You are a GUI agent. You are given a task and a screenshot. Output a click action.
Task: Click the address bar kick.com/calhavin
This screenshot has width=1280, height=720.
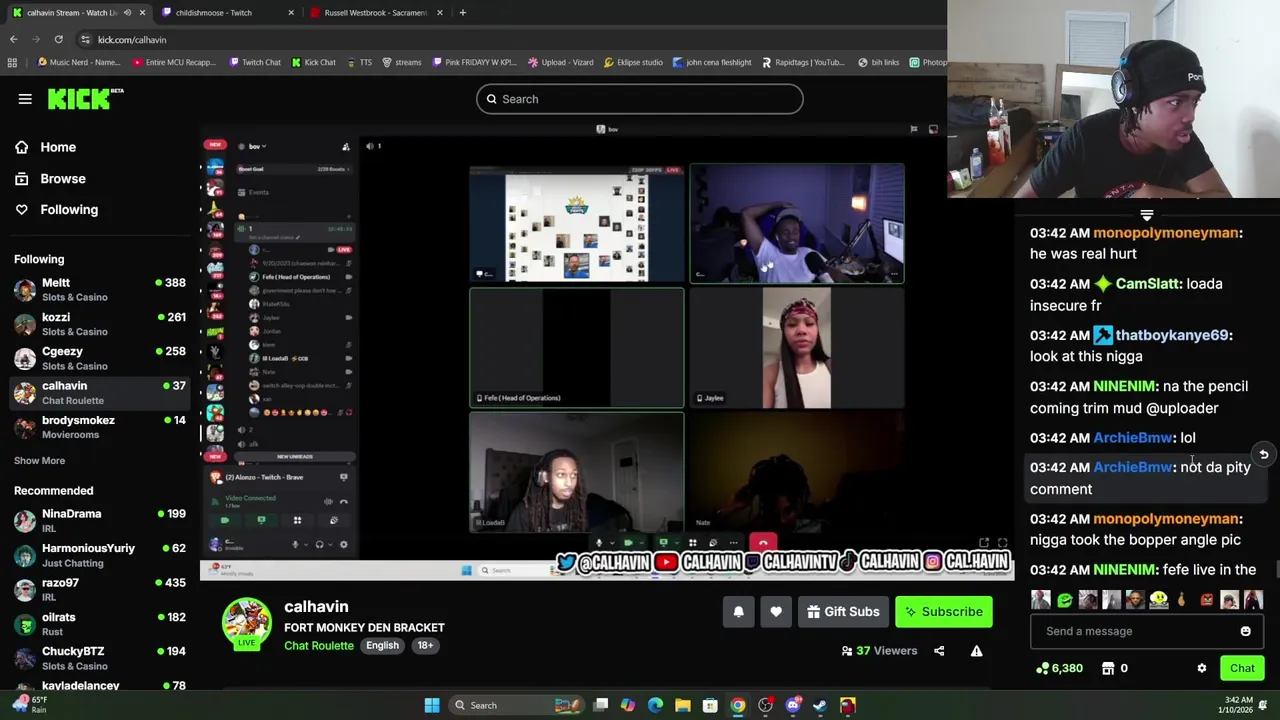tap(132, 40)
